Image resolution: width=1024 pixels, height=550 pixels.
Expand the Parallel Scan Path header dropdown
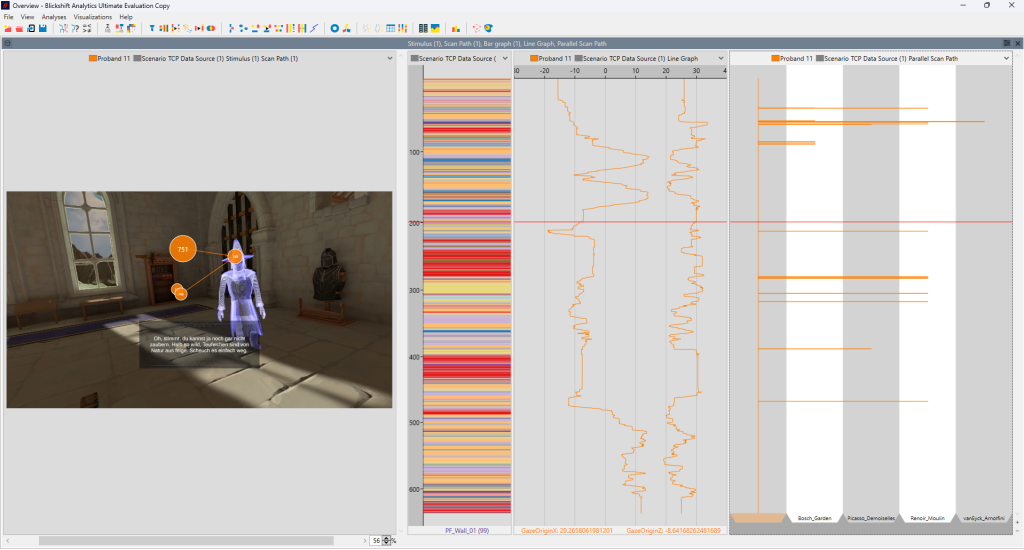pyautogui.click(x=1005, y=59)
